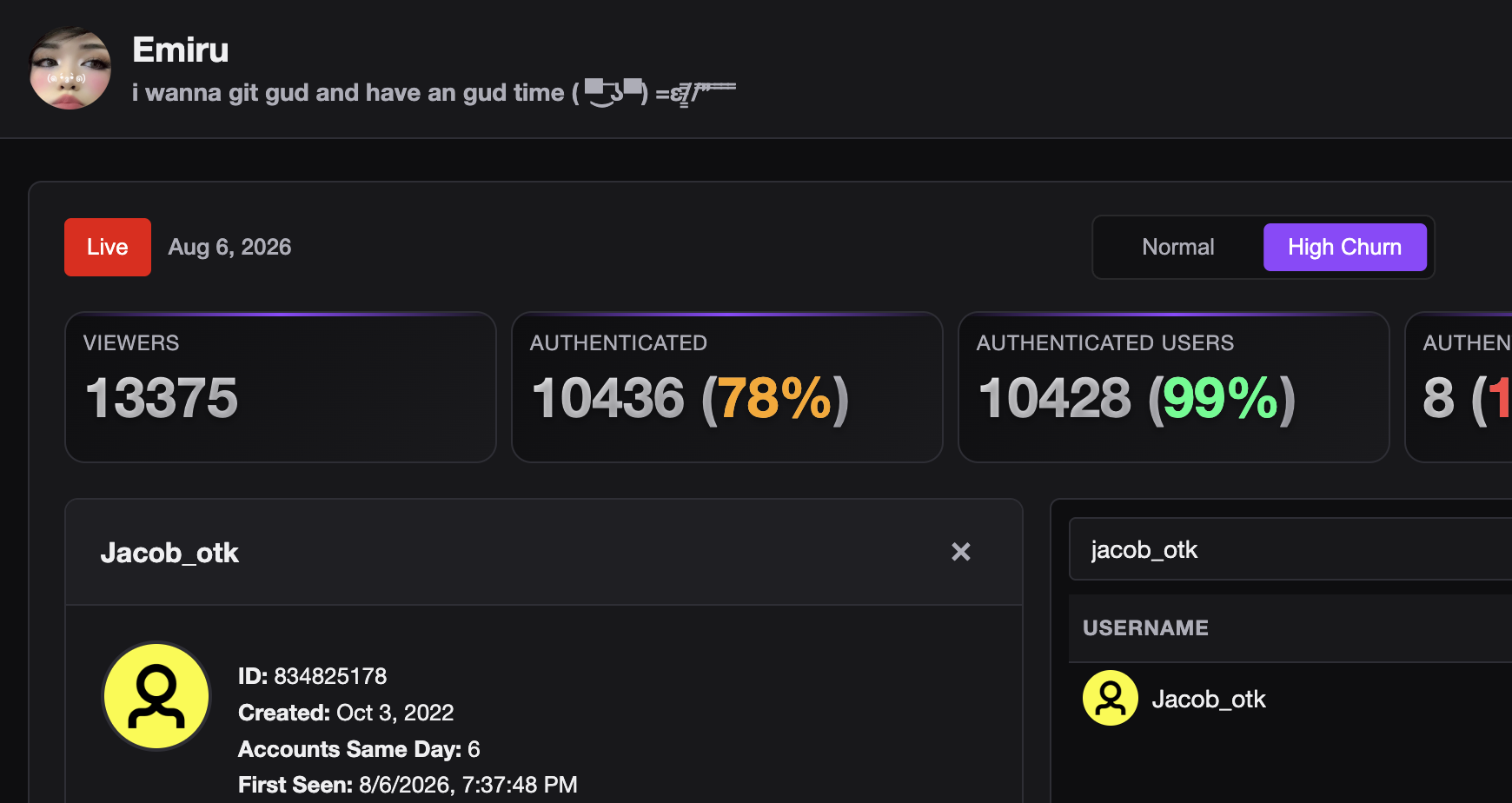Click the Authenticated Users 10428 card
Image resolution: width=1512 pixels, height=803 pixels.
click(1174, 388)
